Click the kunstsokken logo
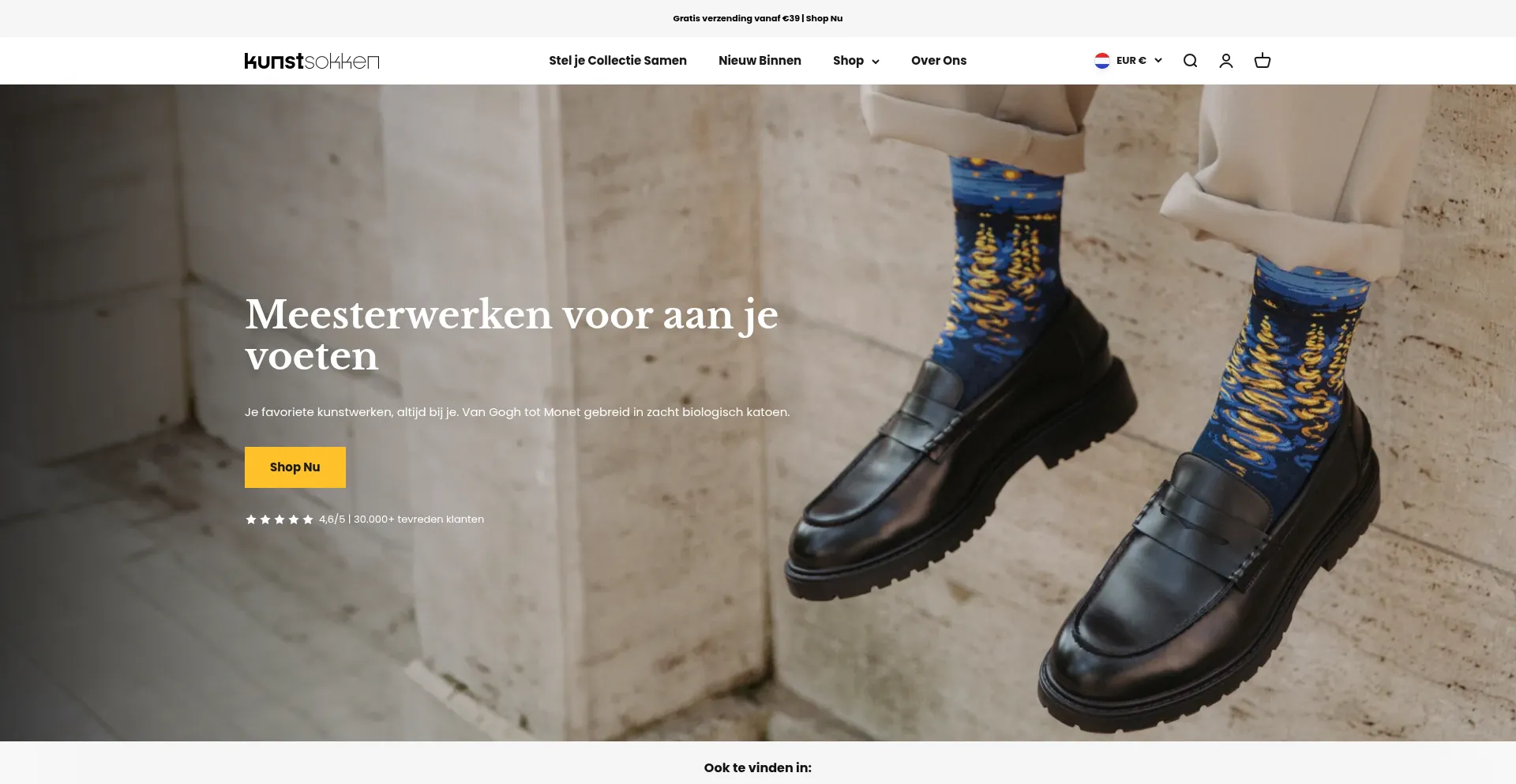The height and width of the screenshot is (784, 1516). pyautogui.click(x=312, y=61)
